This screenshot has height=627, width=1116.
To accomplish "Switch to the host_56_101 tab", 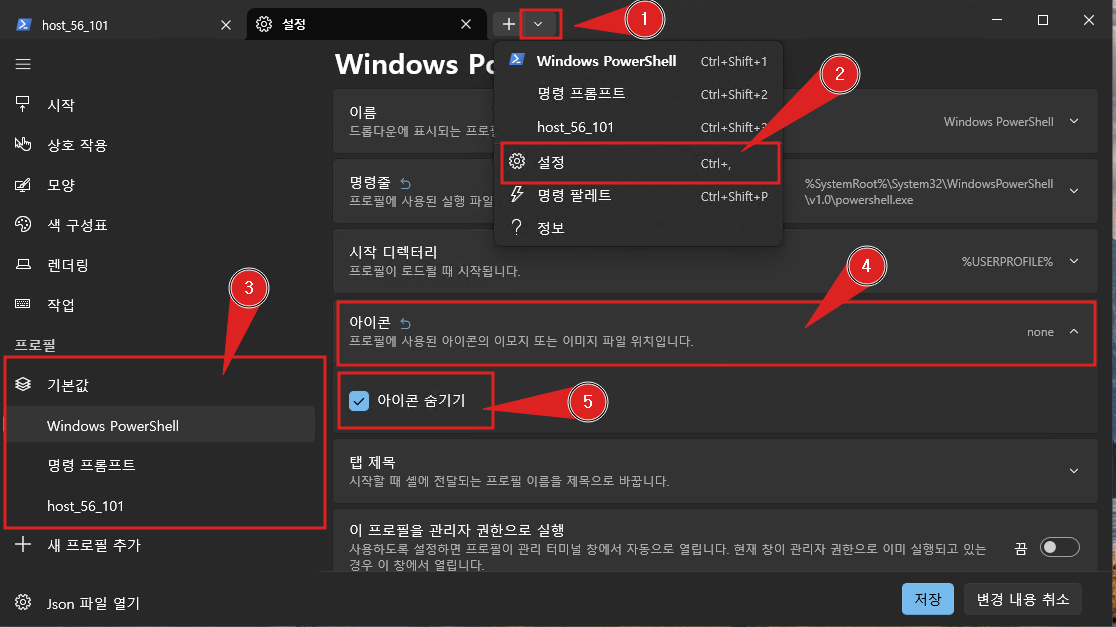I will click(x=122, y=25).
